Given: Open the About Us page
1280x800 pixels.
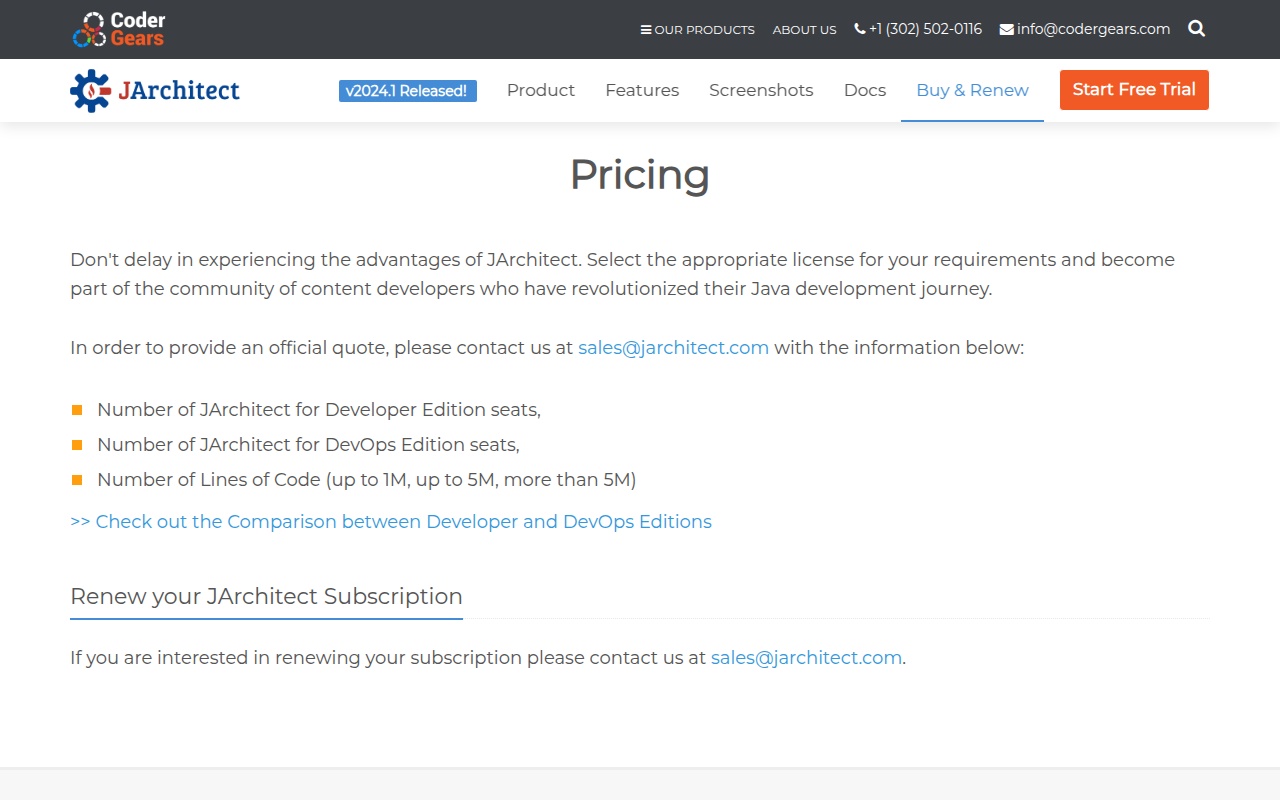Looking at the screenshot, I should click(804, 30).
